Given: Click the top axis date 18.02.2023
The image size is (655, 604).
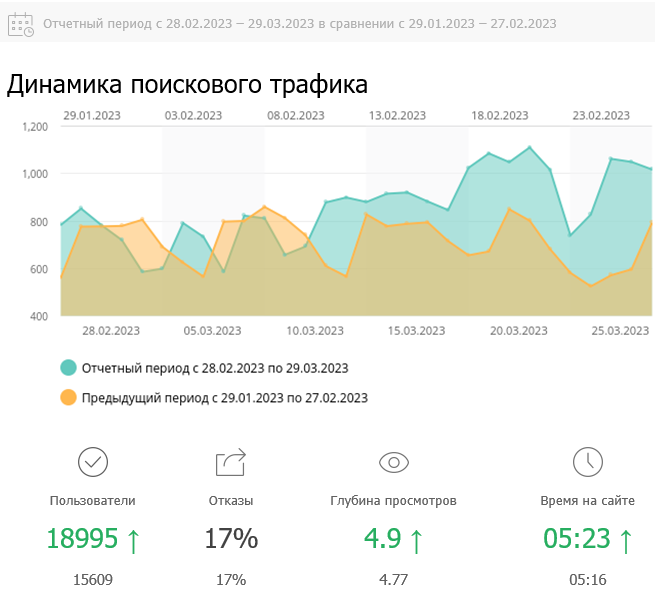Looking at the screenshot, I should pos(500,115).
